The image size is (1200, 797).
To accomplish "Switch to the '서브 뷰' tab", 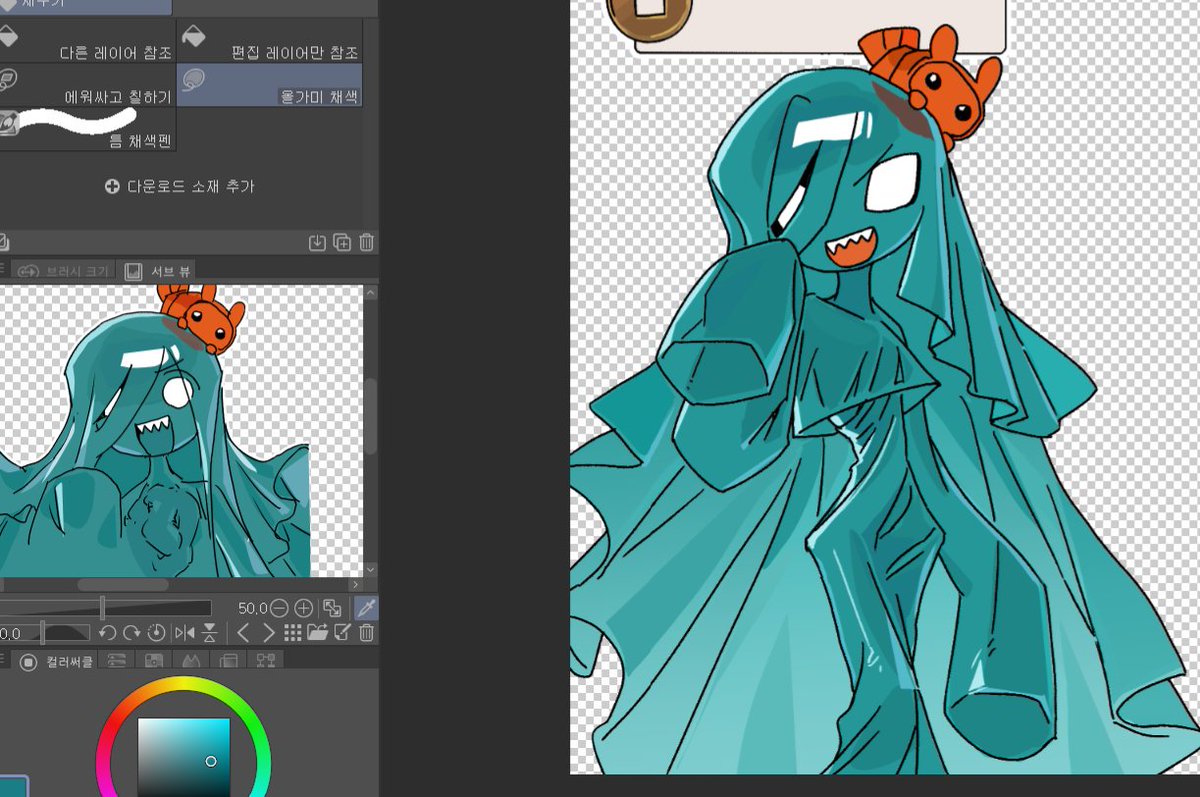I will coord(158,271).
